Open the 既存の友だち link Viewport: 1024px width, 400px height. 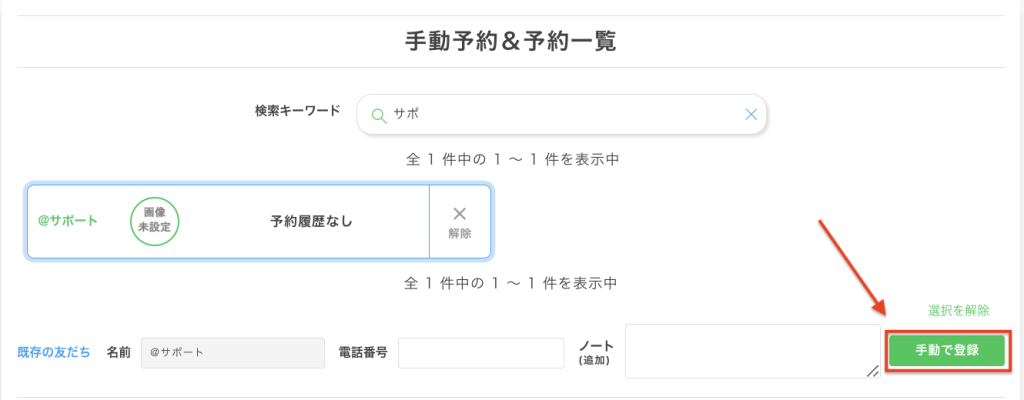pyautogui.click(x=54, y=352)
